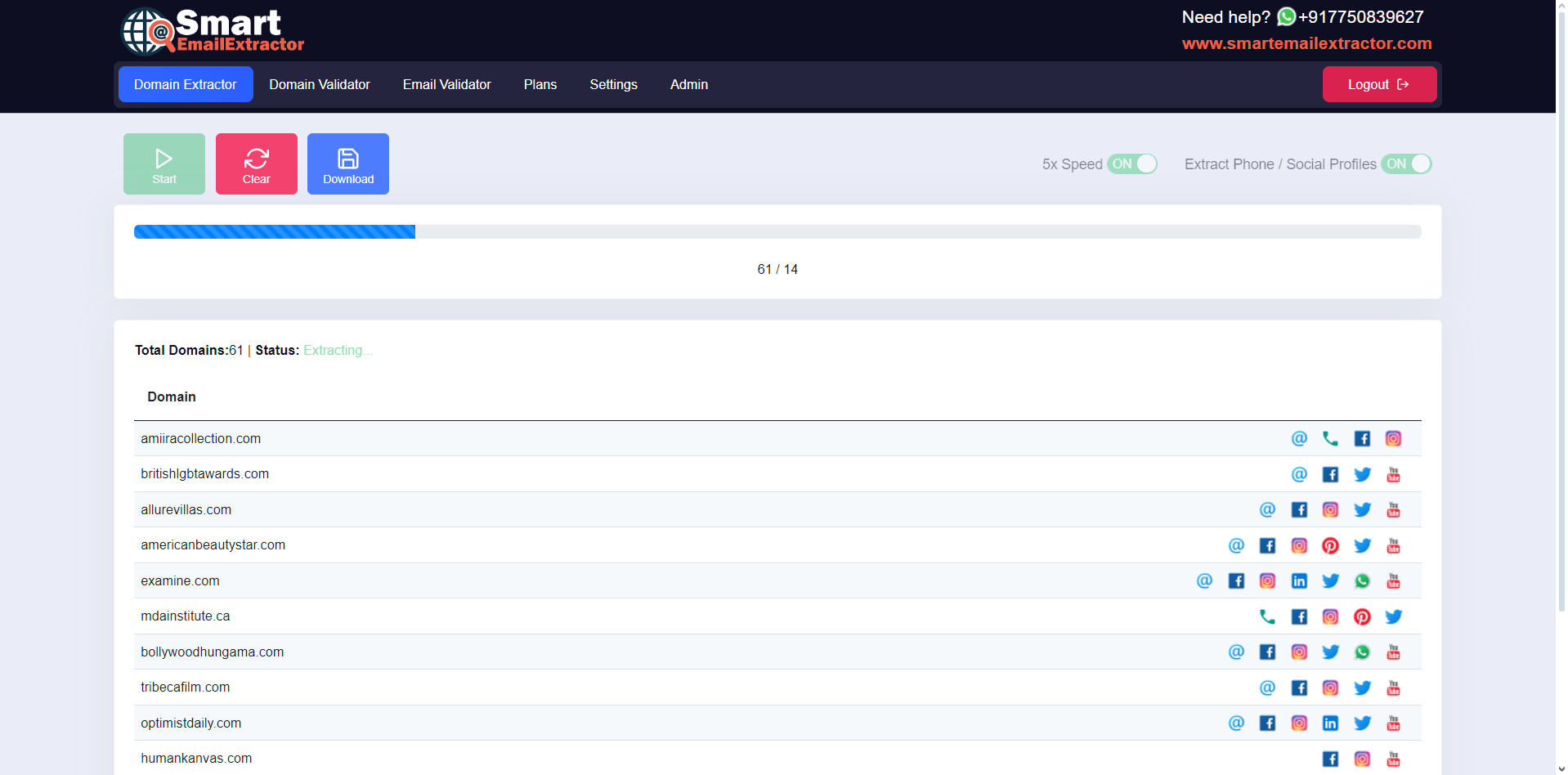
Task: Toggle the 5x Speed switch
Action: (1132, 164)
